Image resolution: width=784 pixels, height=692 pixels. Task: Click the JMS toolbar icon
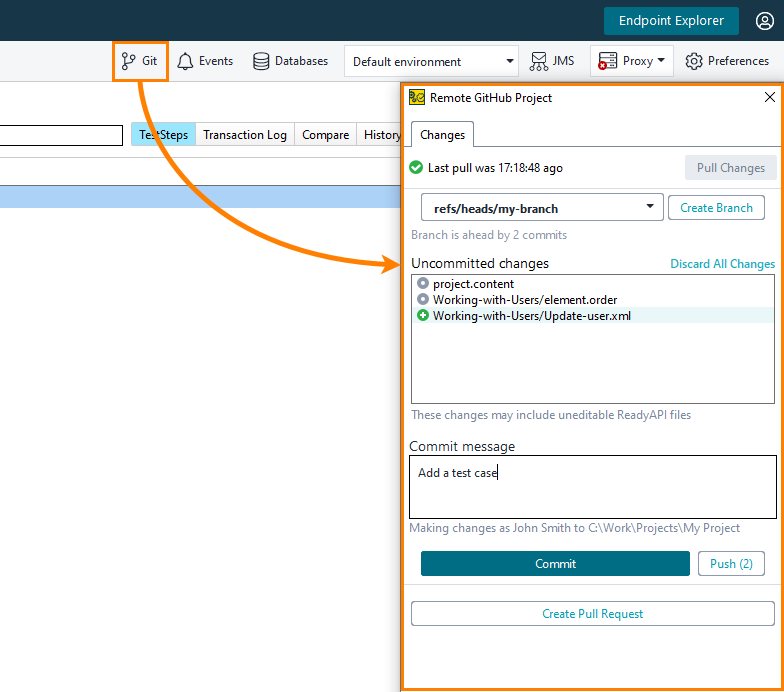pyautogui.click(x=539, y=61)
